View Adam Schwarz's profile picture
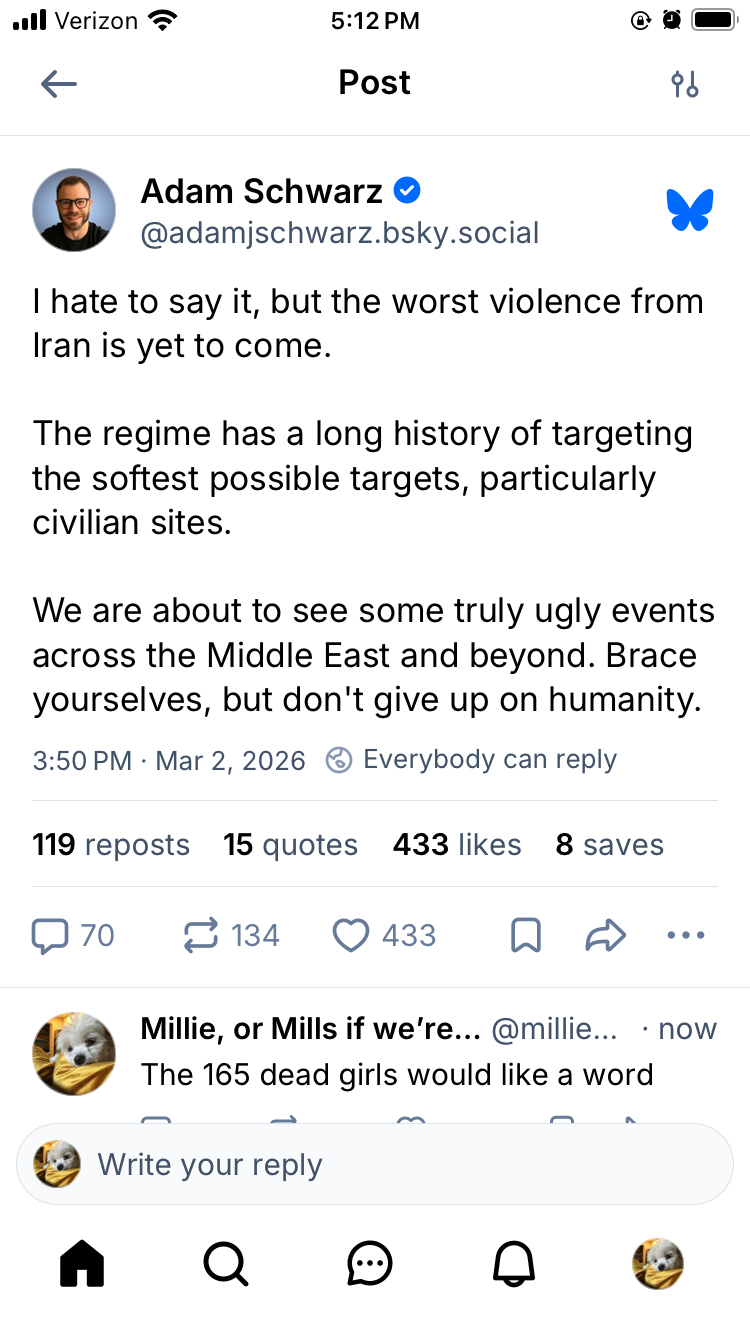 click(x=74, y=210)
